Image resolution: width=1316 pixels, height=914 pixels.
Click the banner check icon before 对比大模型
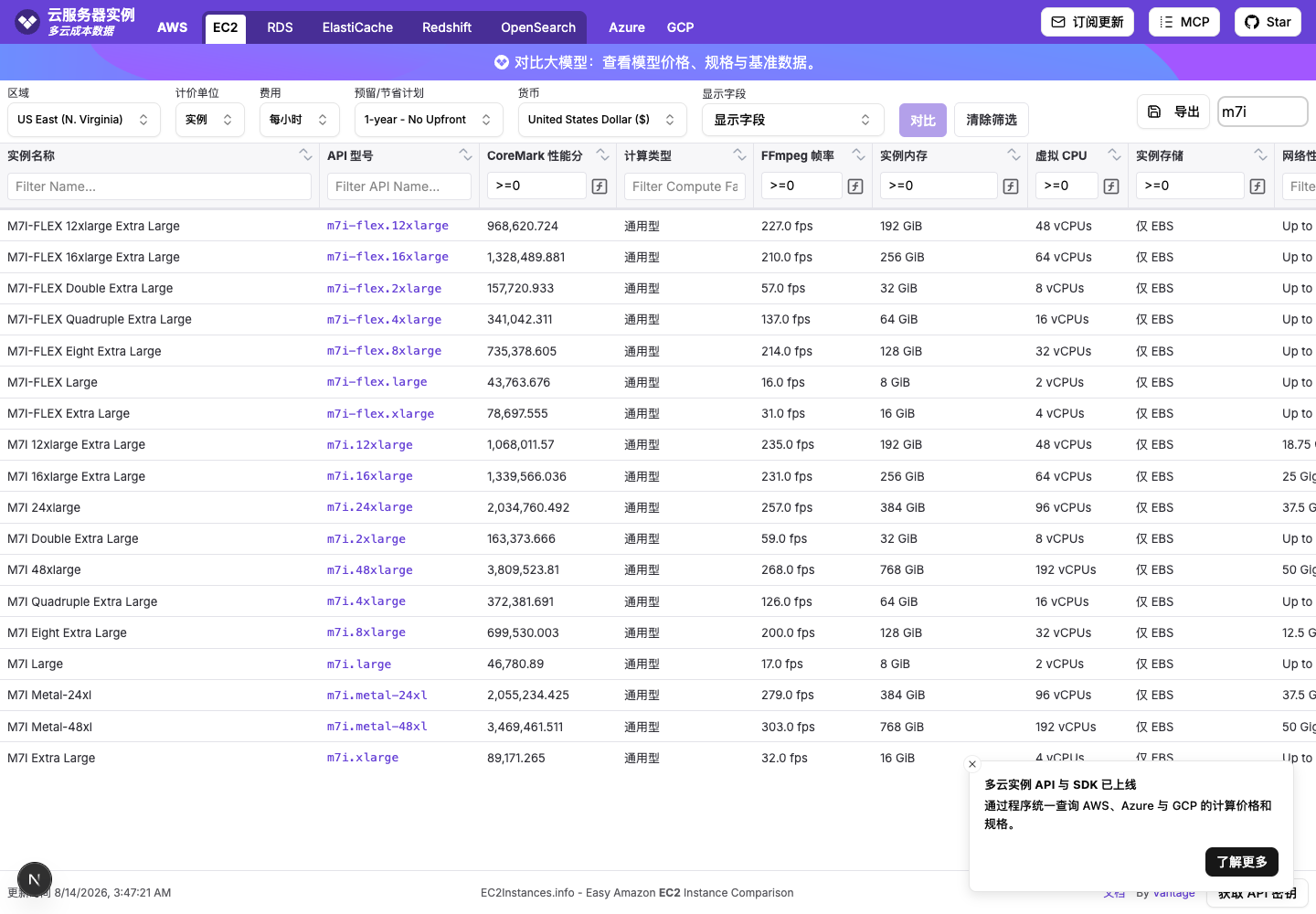[502, 62]
